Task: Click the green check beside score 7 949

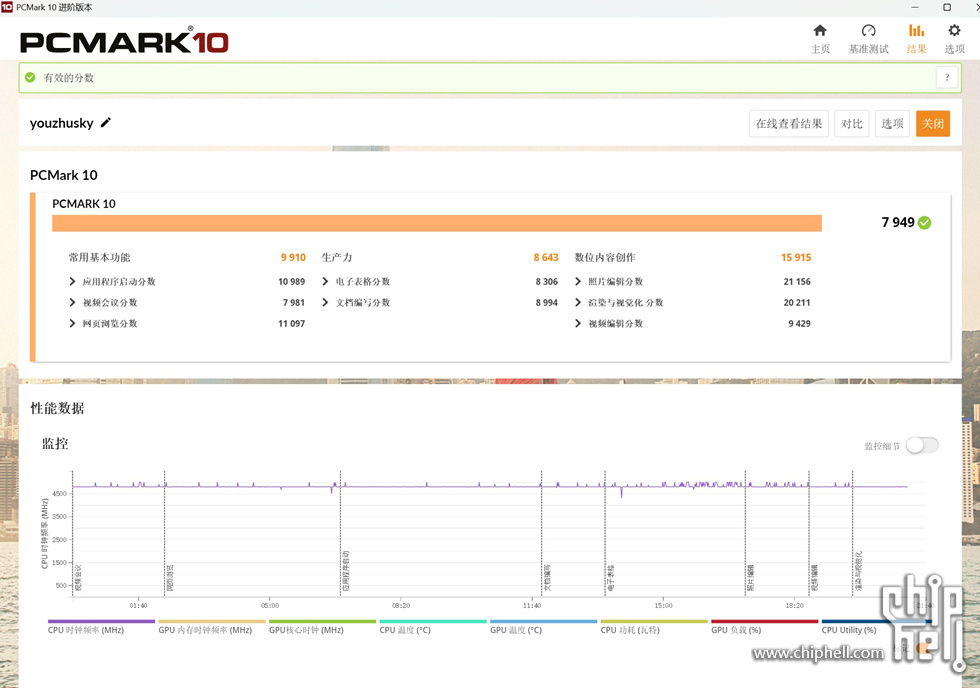Action: click(925, 222)
